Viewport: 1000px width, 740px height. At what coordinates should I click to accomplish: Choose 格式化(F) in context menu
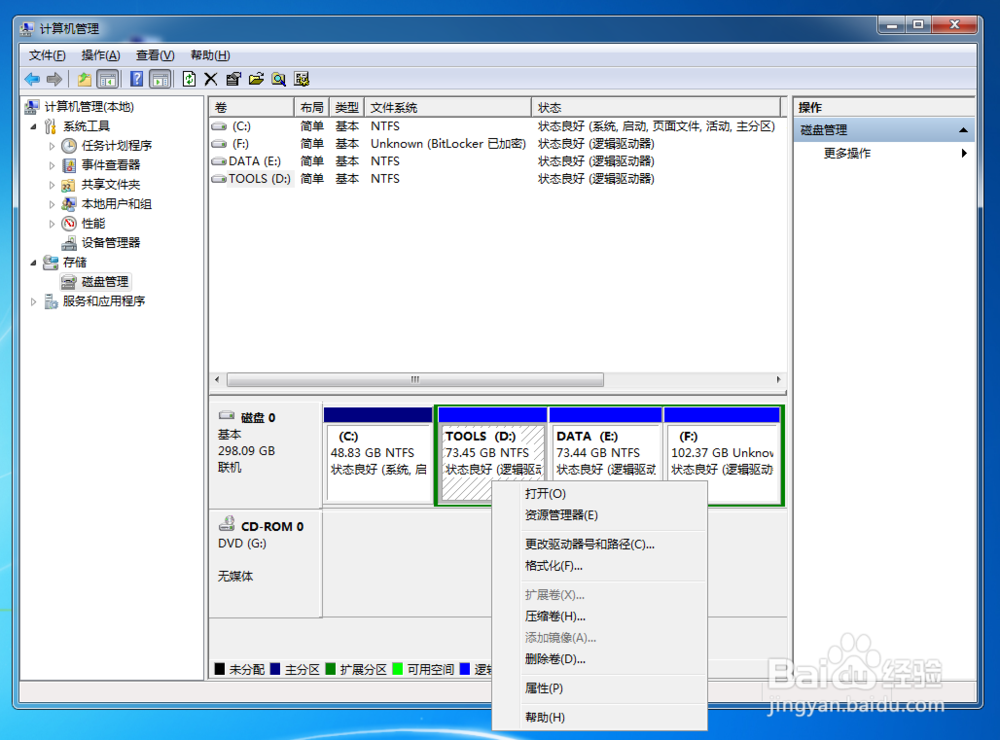pyautogui.click(x=599, y=566)
